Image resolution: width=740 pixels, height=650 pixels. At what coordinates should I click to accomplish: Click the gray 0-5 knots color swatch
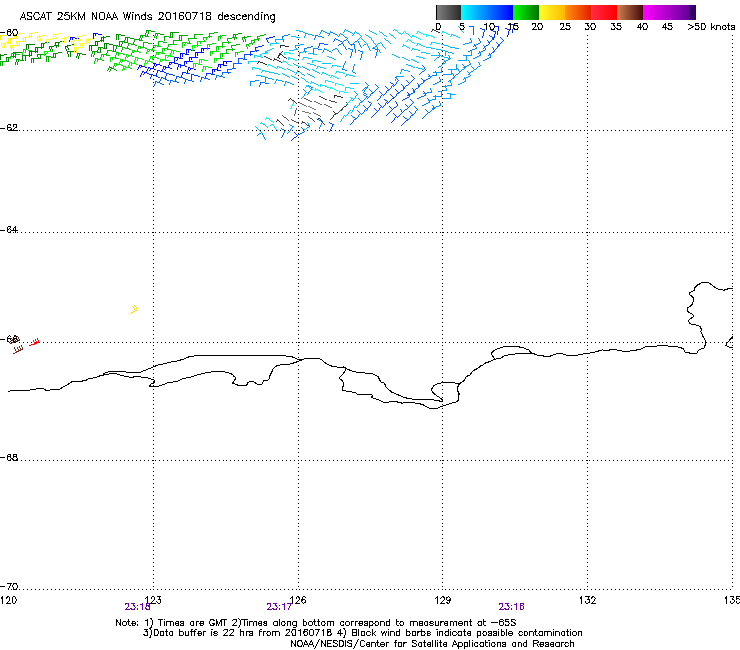point(448,12)
